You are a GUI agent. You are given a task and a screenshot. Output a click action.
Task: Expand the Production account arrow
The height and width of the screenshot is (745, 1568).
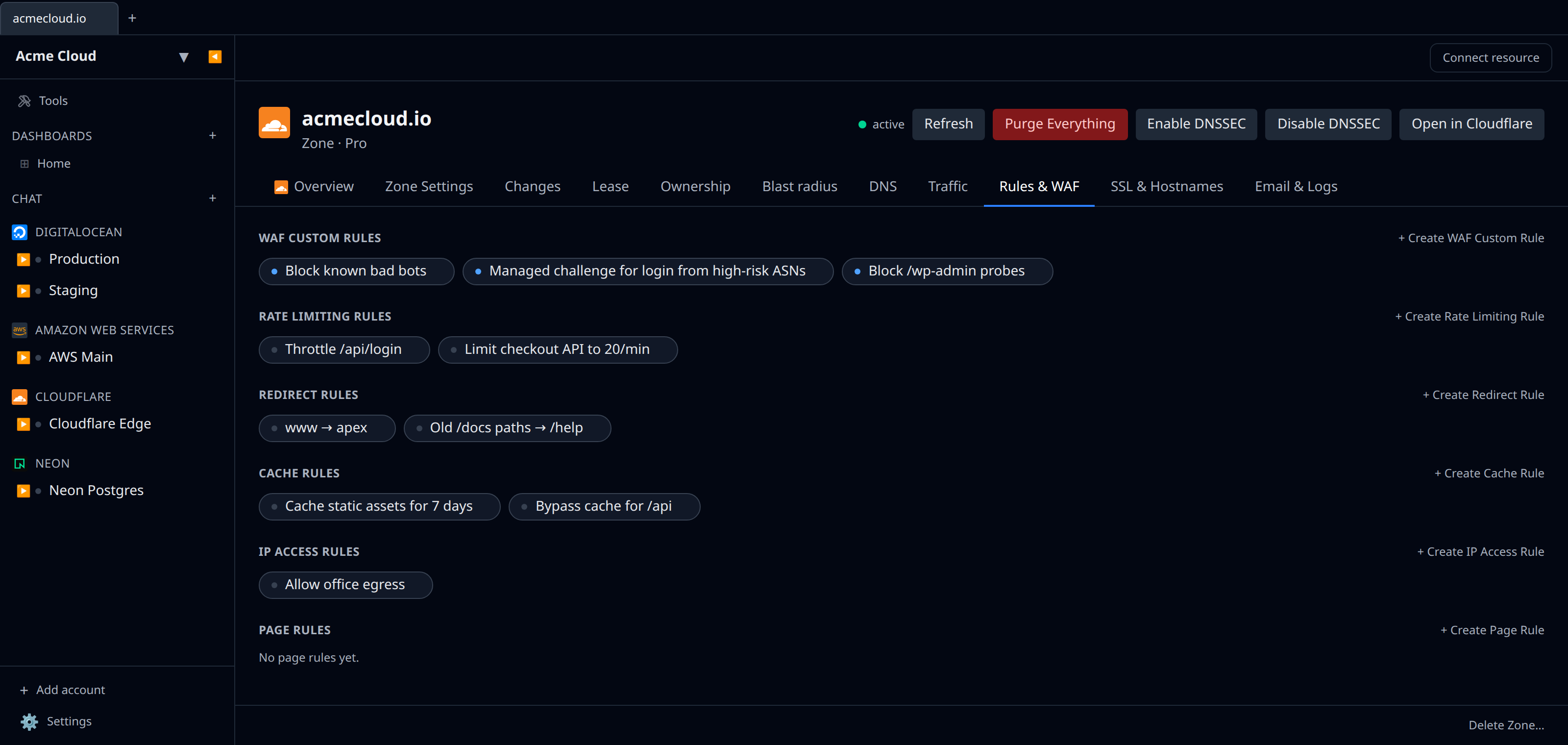(x=23, y=259)
